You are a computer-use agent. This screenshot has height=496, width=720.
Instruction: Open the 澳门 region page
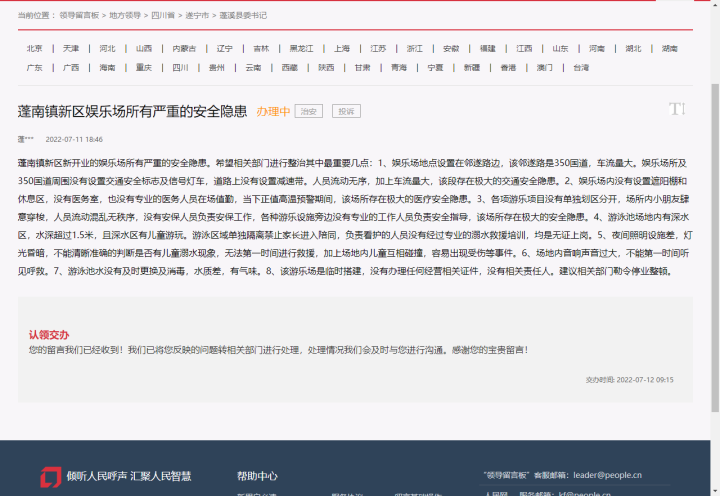click(x=545, y=68)
